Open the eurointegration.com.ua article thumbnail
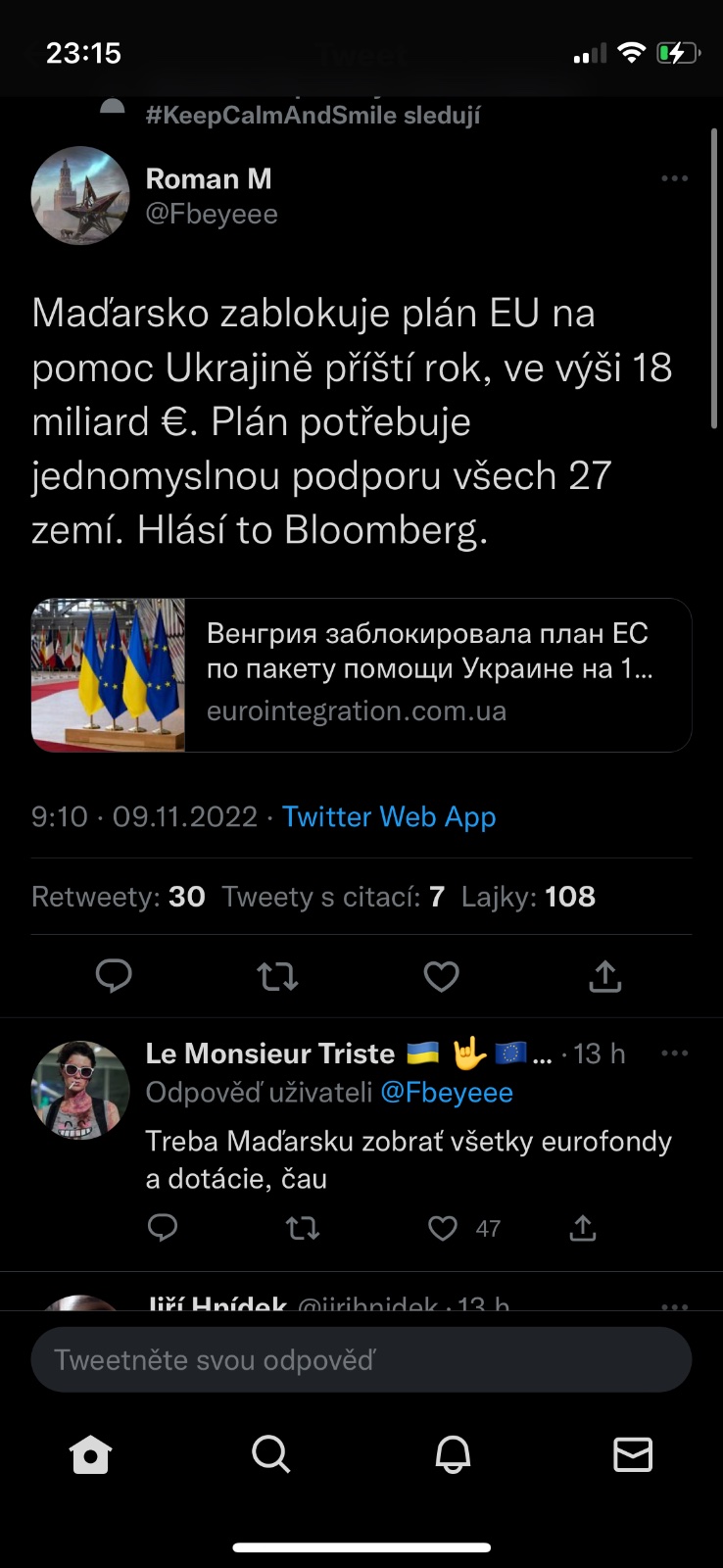The height and width of the screenshot is (1568, 723). [x=109, y=675]
